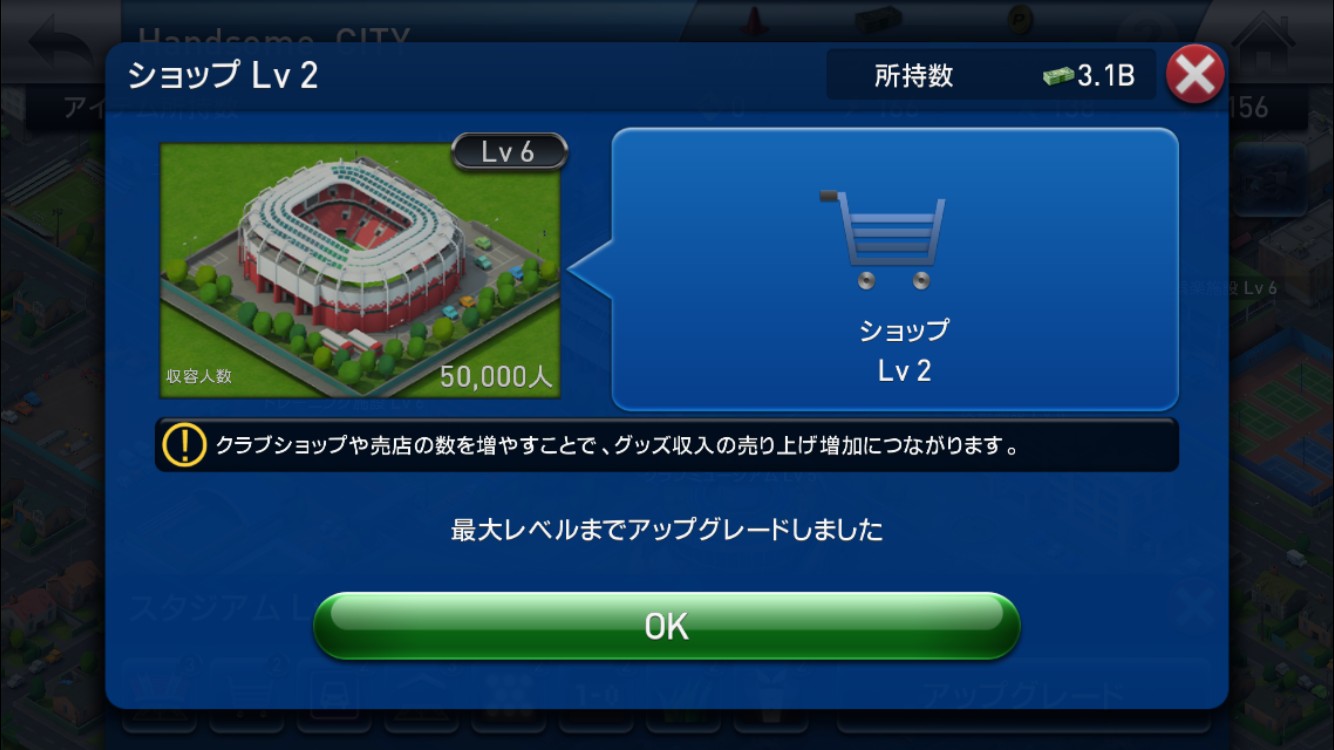Tap the 所持数 3.1B balance display
This screenshot has width=1334, height=750.
click(991, 76)
